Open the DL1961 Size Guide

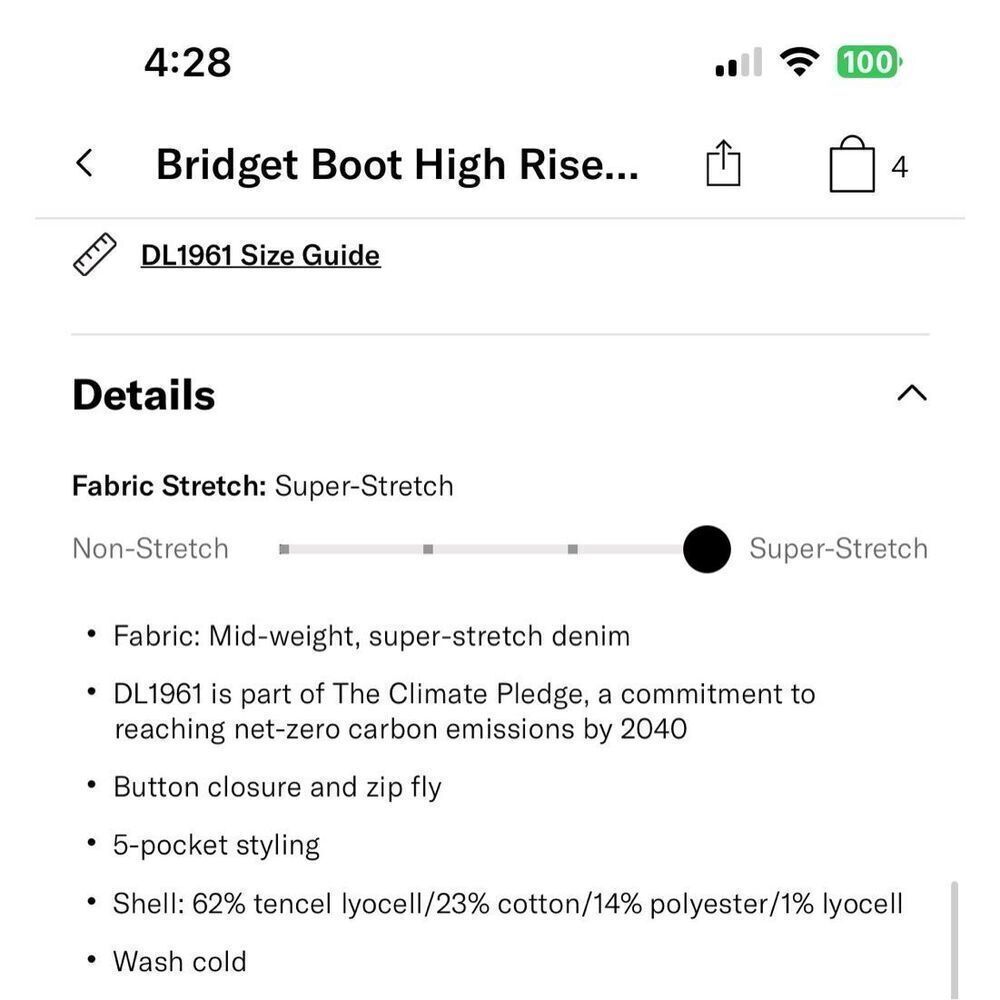click(x=260, y=255)
